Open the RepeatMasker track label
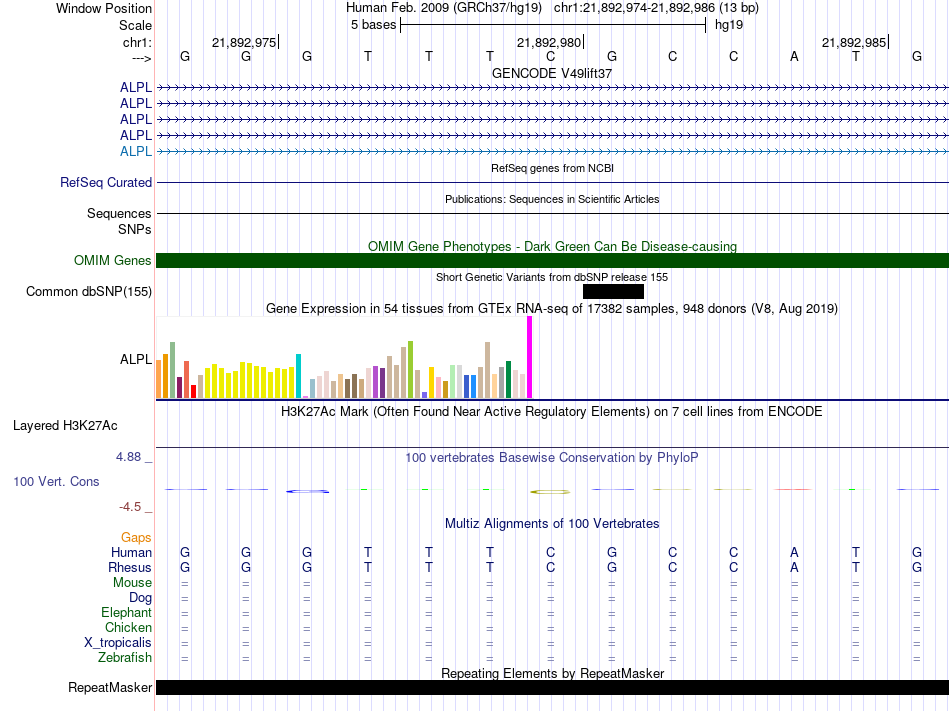The image size is (950, 711). 110,687
